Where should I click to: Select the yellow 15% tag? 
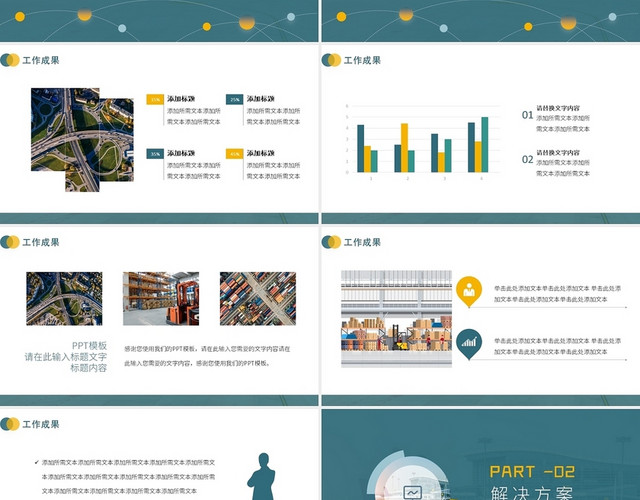tap(155, 99)
